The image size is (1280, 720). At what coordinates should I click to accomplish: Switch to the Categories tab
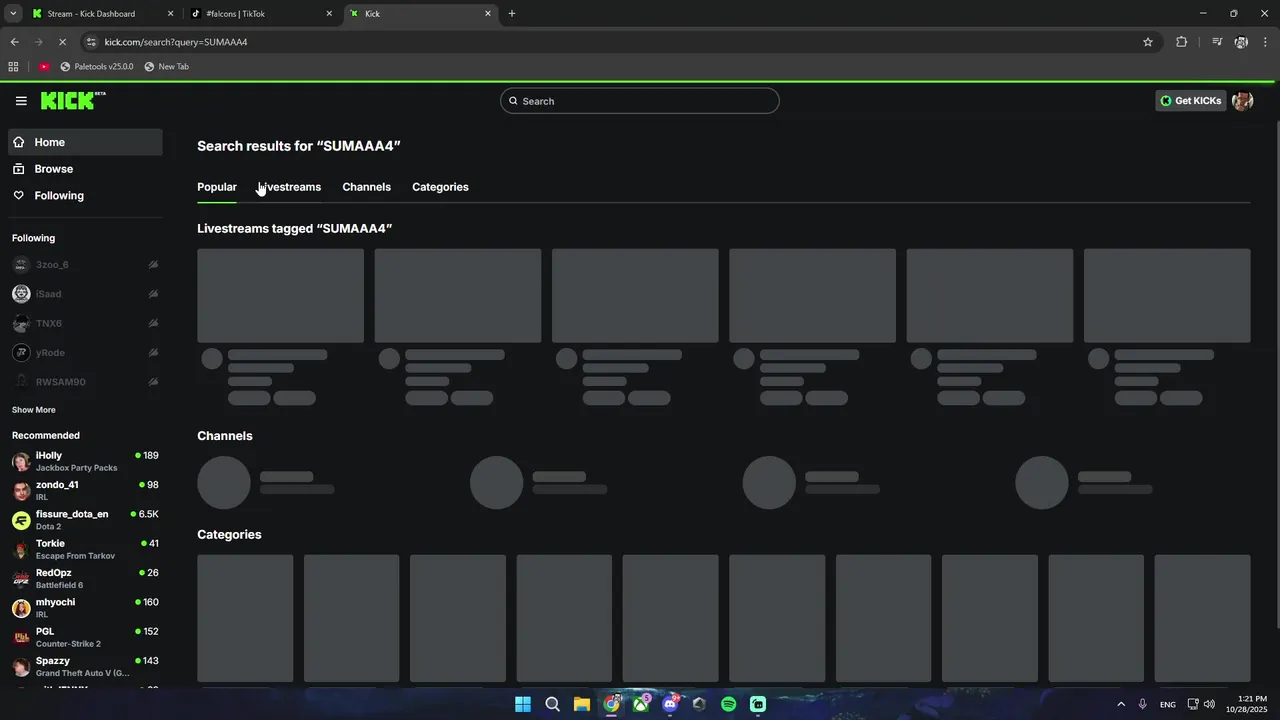(440, 187)
